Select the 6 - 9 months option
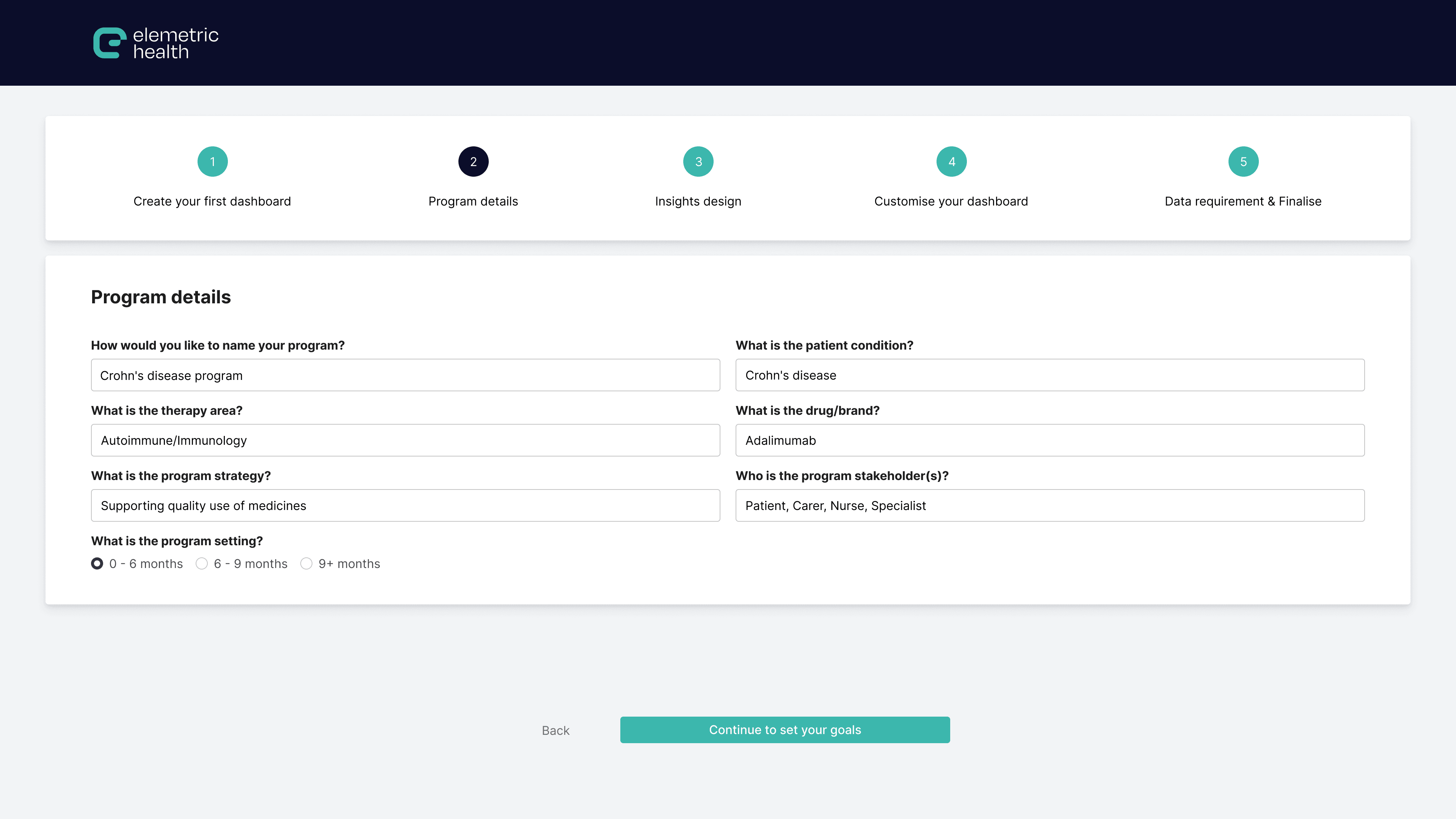This screenshot has width=1456, height=819. click(202, 563)
